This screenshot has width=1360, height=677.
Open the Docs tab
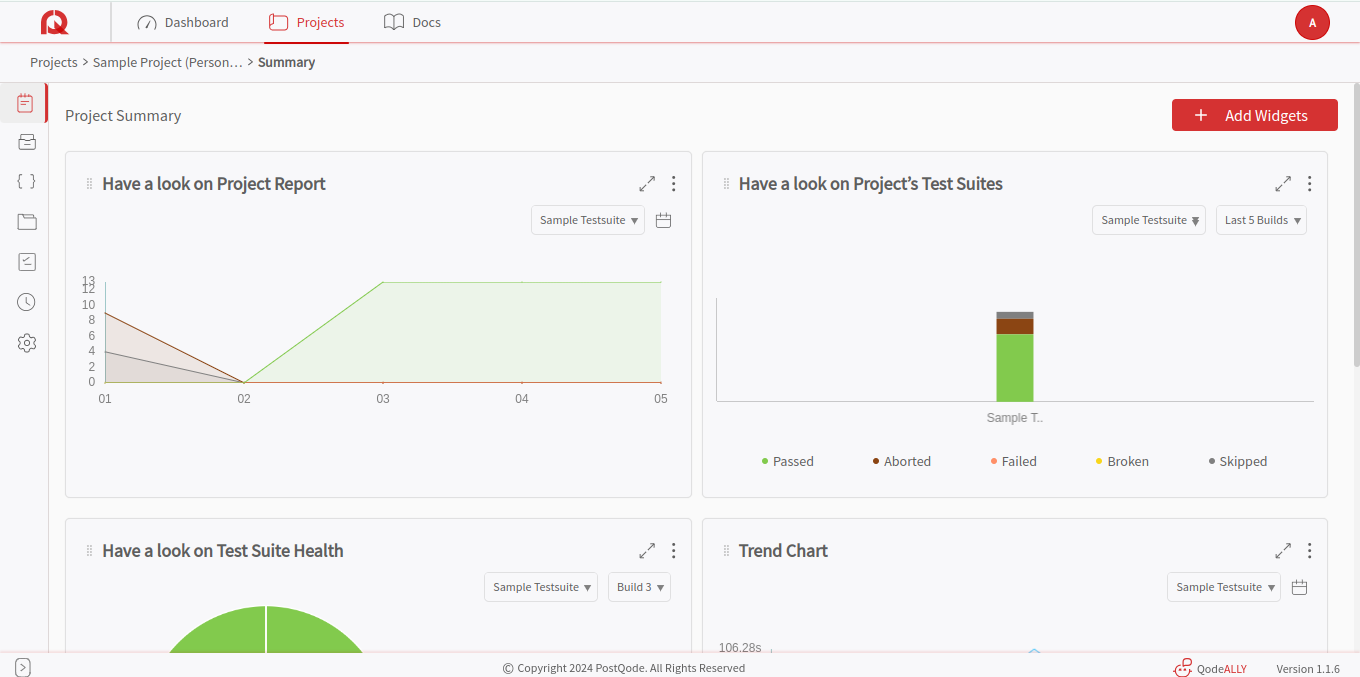[413, 22]
